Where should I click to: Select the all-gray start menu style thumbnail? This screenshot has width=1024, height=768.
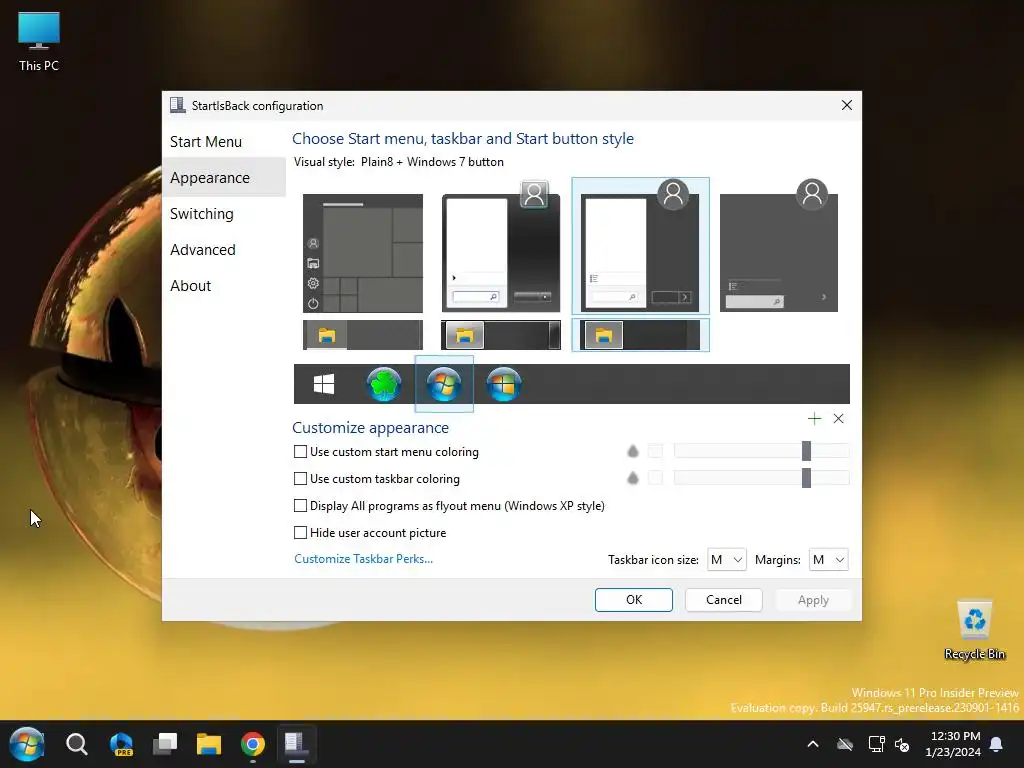(x=778, y=246)
